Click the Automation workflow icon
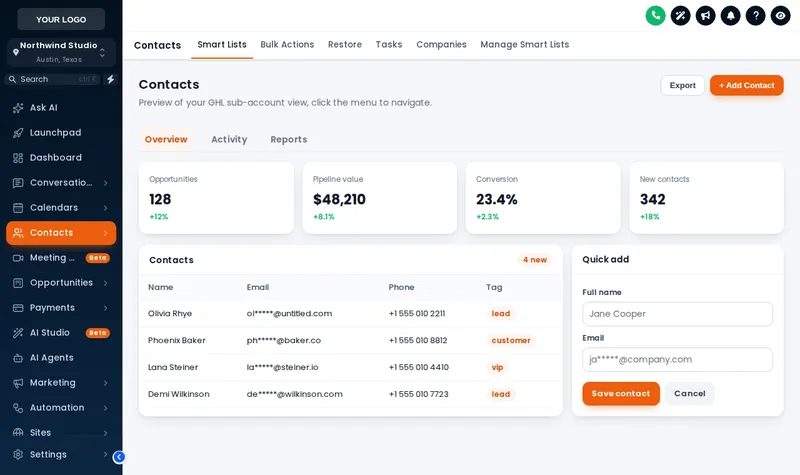 (18, 408)
